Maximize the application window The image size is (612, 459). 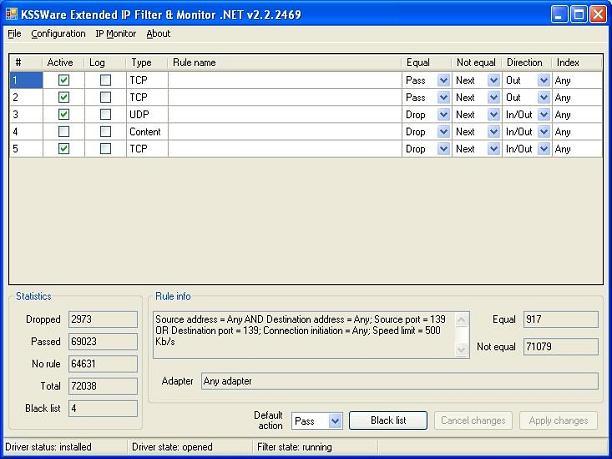click(x=579, y=14)
